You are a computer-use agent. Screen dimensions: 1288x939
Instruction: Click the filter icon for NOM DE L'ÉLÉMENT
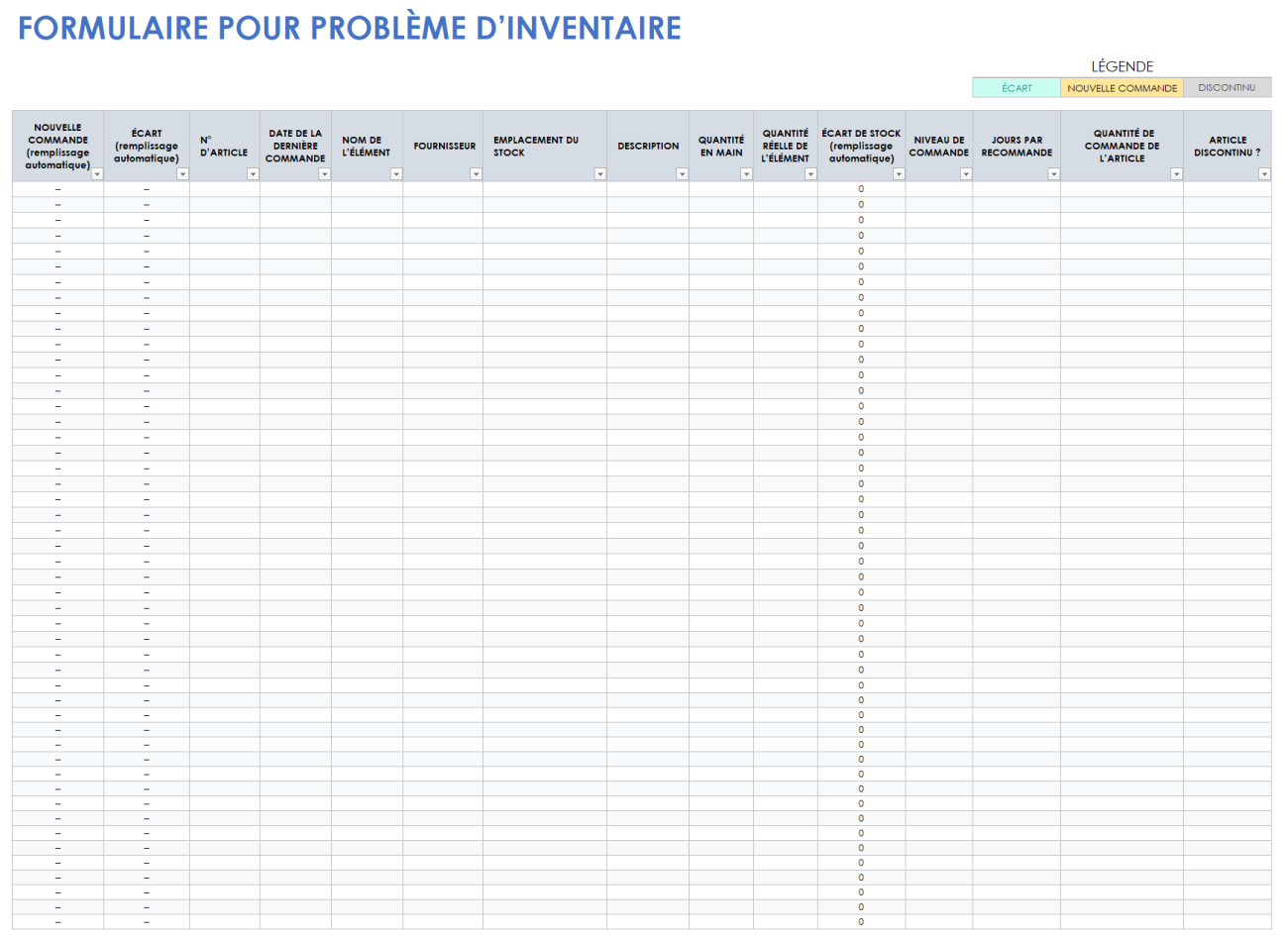[x=396, y=174]
